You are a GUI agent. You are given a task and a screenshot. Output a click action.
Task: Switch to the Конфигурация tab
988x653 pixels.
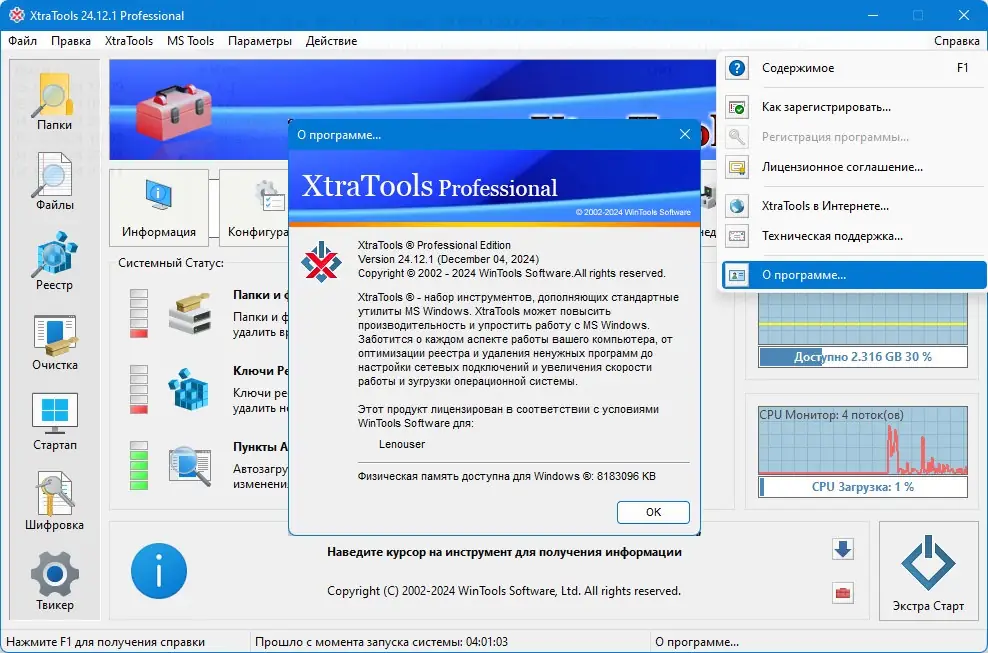[x=255, y=208]
